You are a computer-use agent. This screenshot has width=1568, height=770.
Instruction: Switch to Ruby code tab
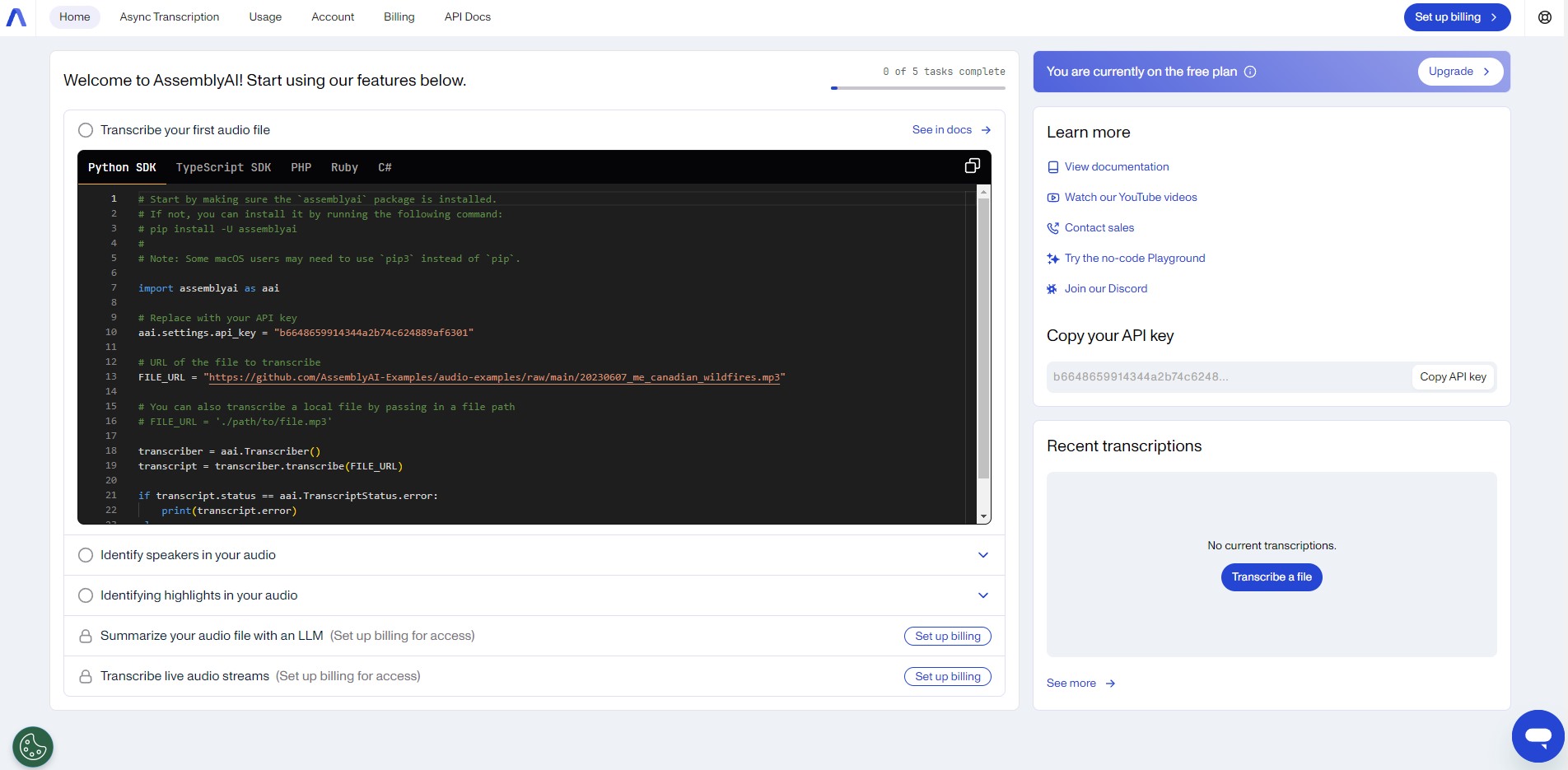point(344,167)
